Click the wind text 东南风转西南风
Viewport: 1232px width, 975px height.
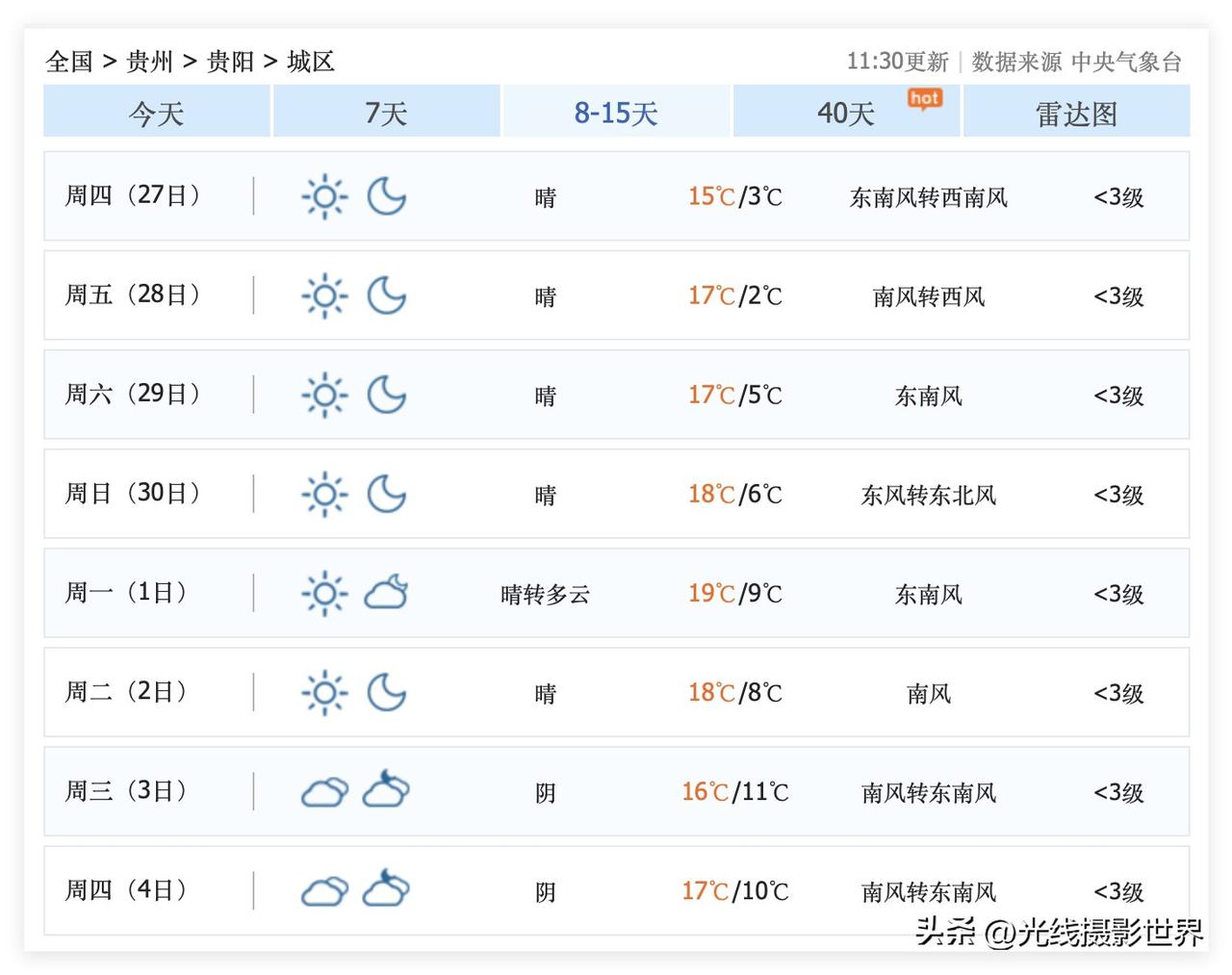[929, 197]
